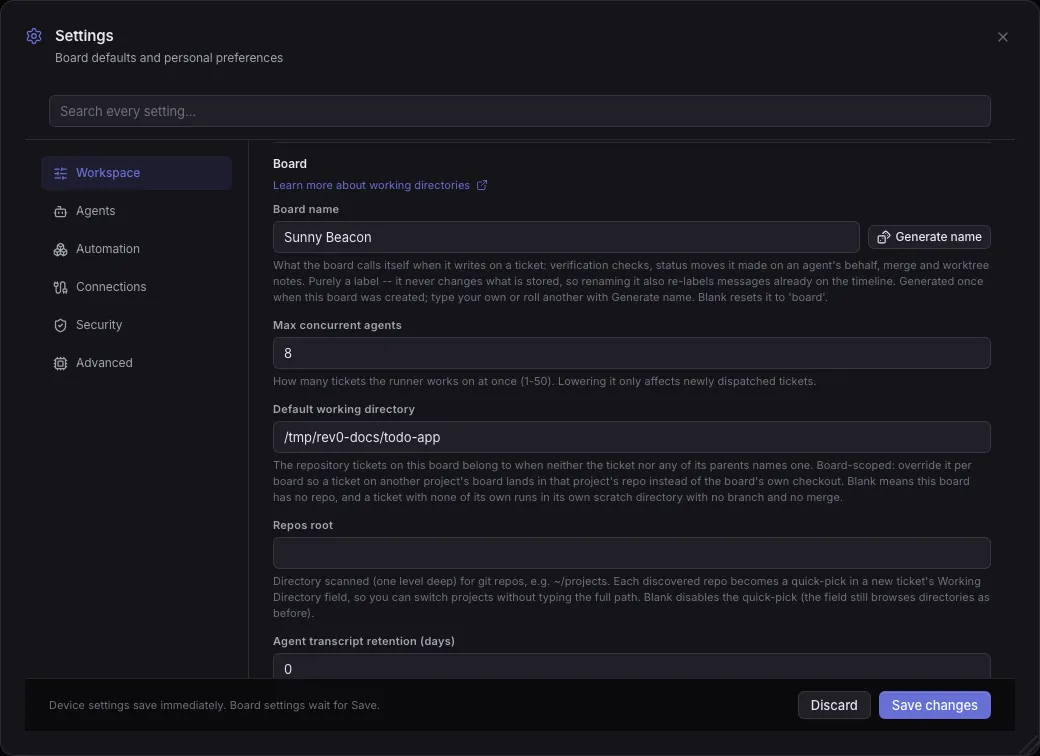This screenshot has height=756, width=1040.
Task: Click the Default working directory field
Action: click(x=631, y=437)
